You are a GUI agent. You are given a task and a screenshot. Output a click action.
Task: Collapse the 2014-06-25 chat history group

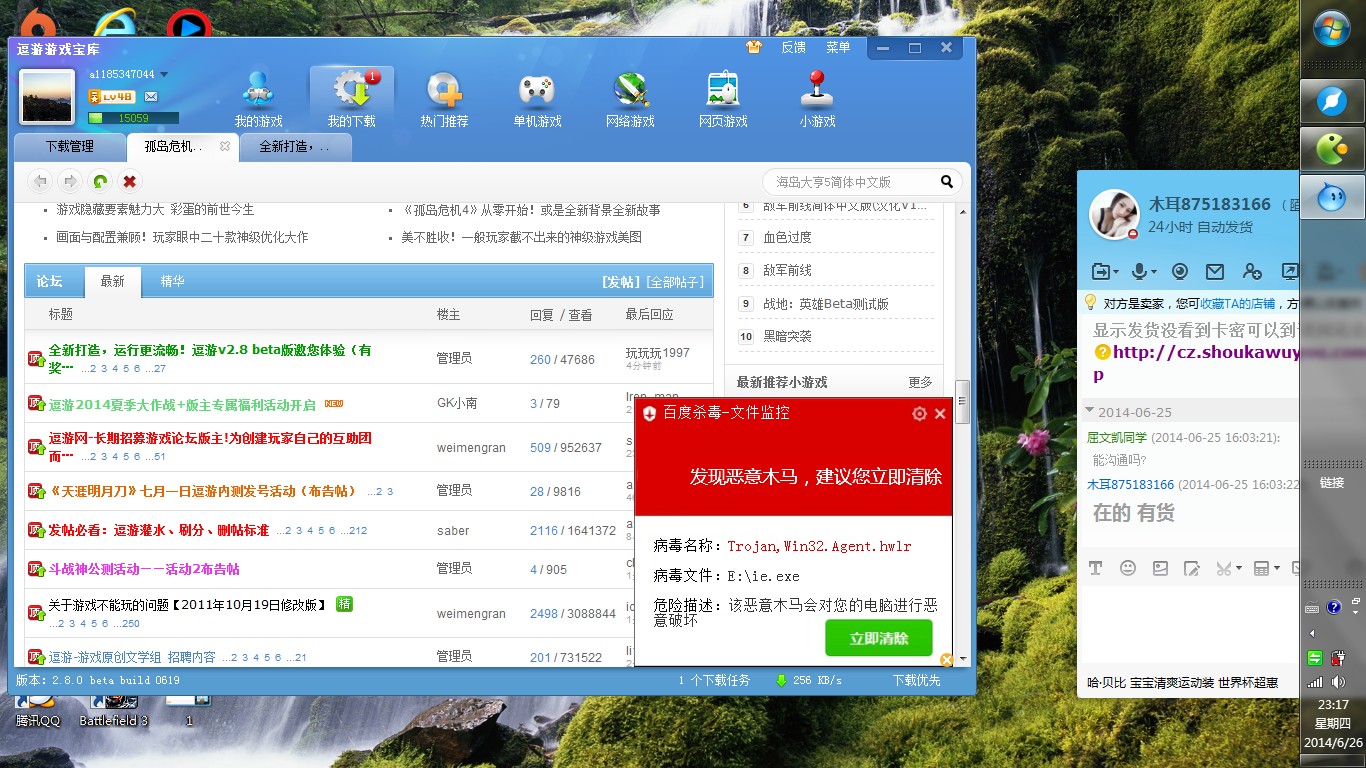1089,411
